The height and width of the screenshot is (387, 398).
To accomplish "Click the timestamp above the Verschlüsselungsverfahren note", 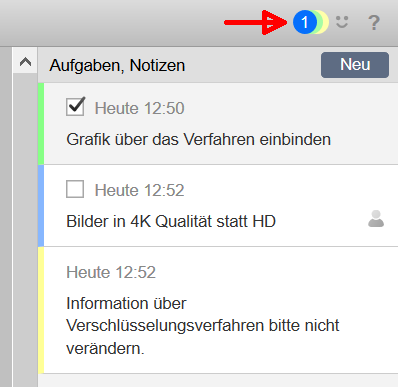I will tap(111, 272).
